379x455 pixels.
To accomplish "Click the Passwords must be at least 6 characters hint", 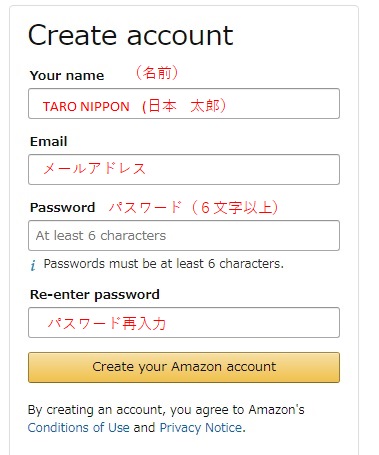I will [164, 264].
